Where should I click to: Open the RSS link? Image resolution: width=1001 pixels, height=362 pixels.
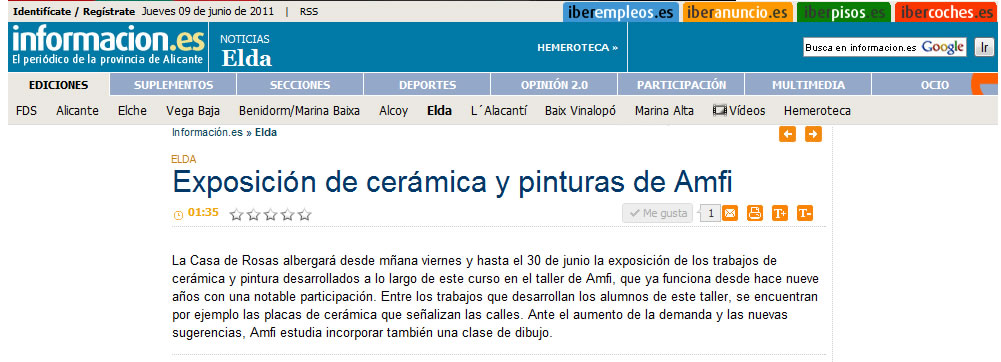[309, 11]
